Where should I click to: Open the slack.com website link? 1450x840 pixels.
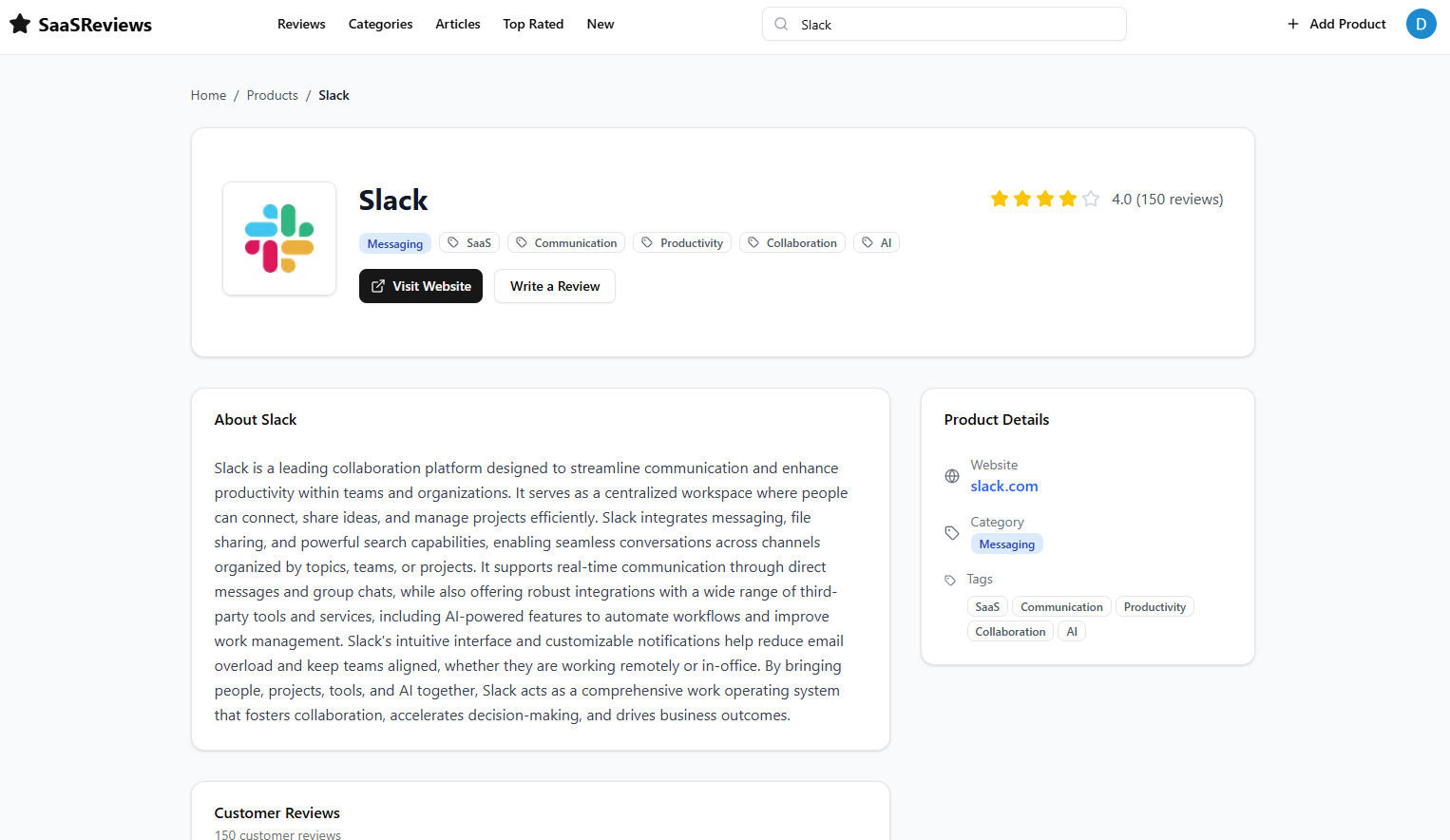pyautogui.click(x=1004, y=486)
